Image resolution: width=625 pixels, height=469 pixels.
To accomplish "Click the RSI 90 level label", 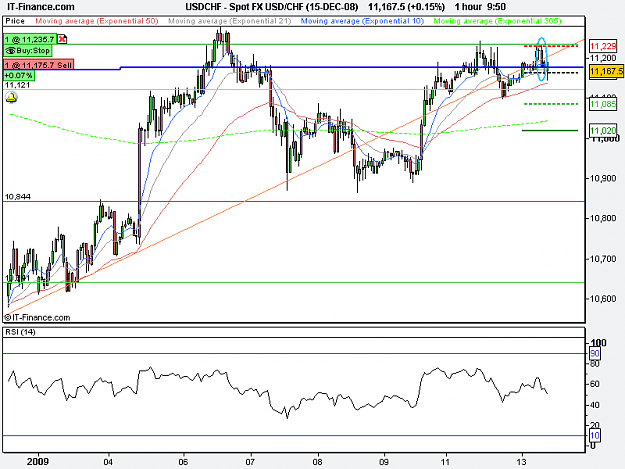I will point(595,353).
